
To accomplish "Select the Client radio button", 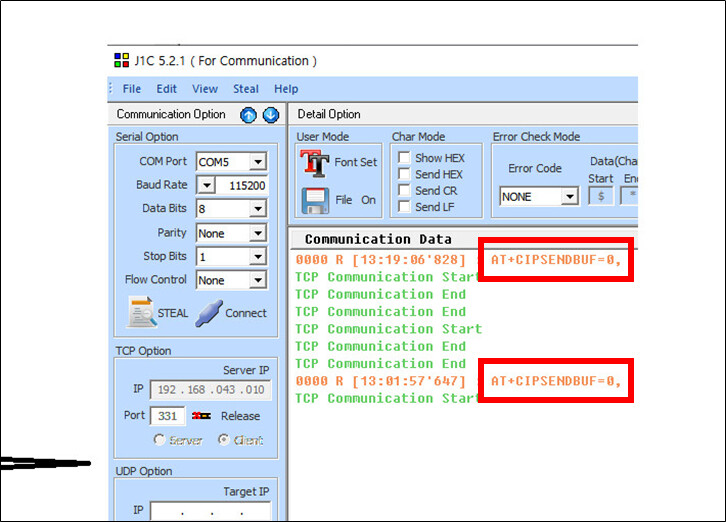I will [x=224, y=439].
